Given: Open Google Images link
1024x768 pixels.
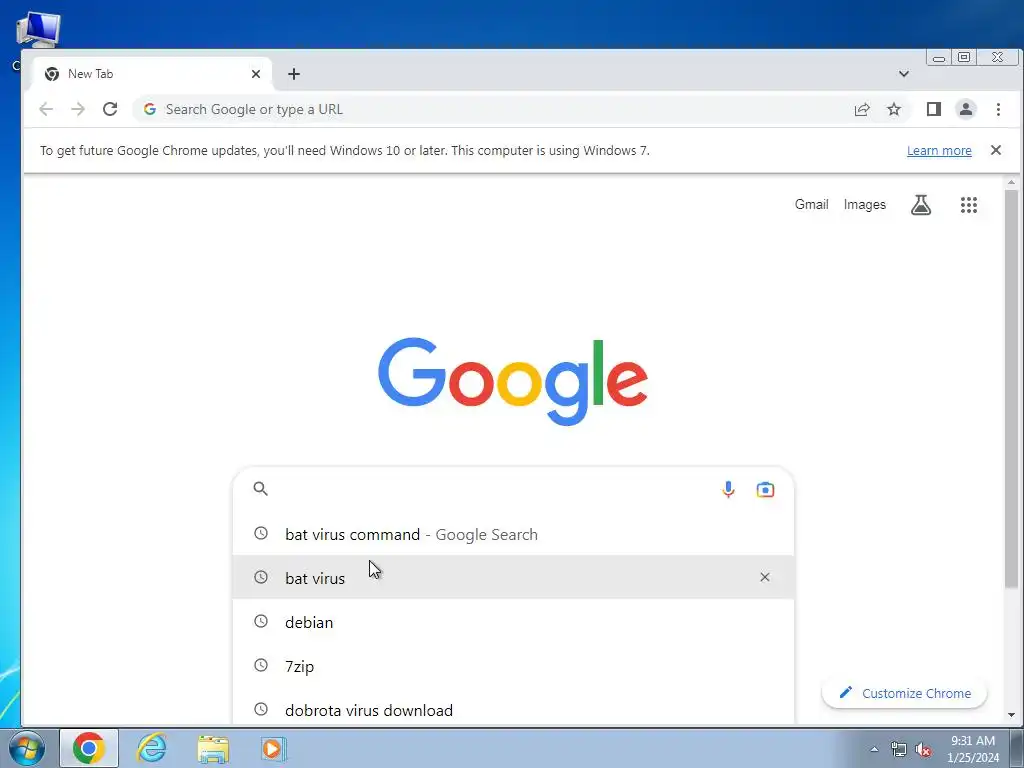Looking at the screenshot, I should [865, 204].
